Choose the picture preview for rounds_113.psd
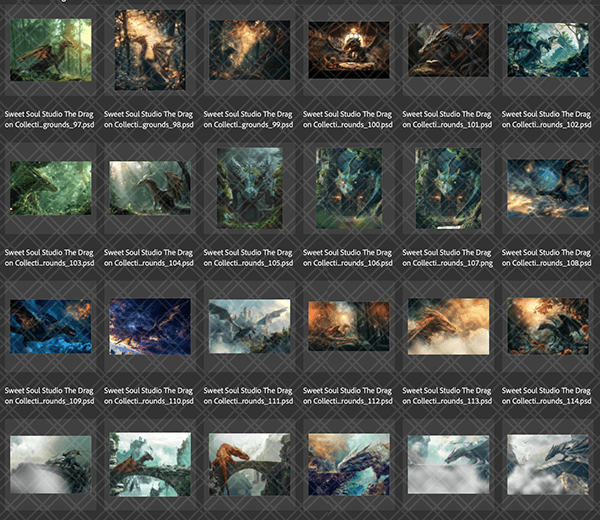Screen dimensions: 600x520 point(448,326)
